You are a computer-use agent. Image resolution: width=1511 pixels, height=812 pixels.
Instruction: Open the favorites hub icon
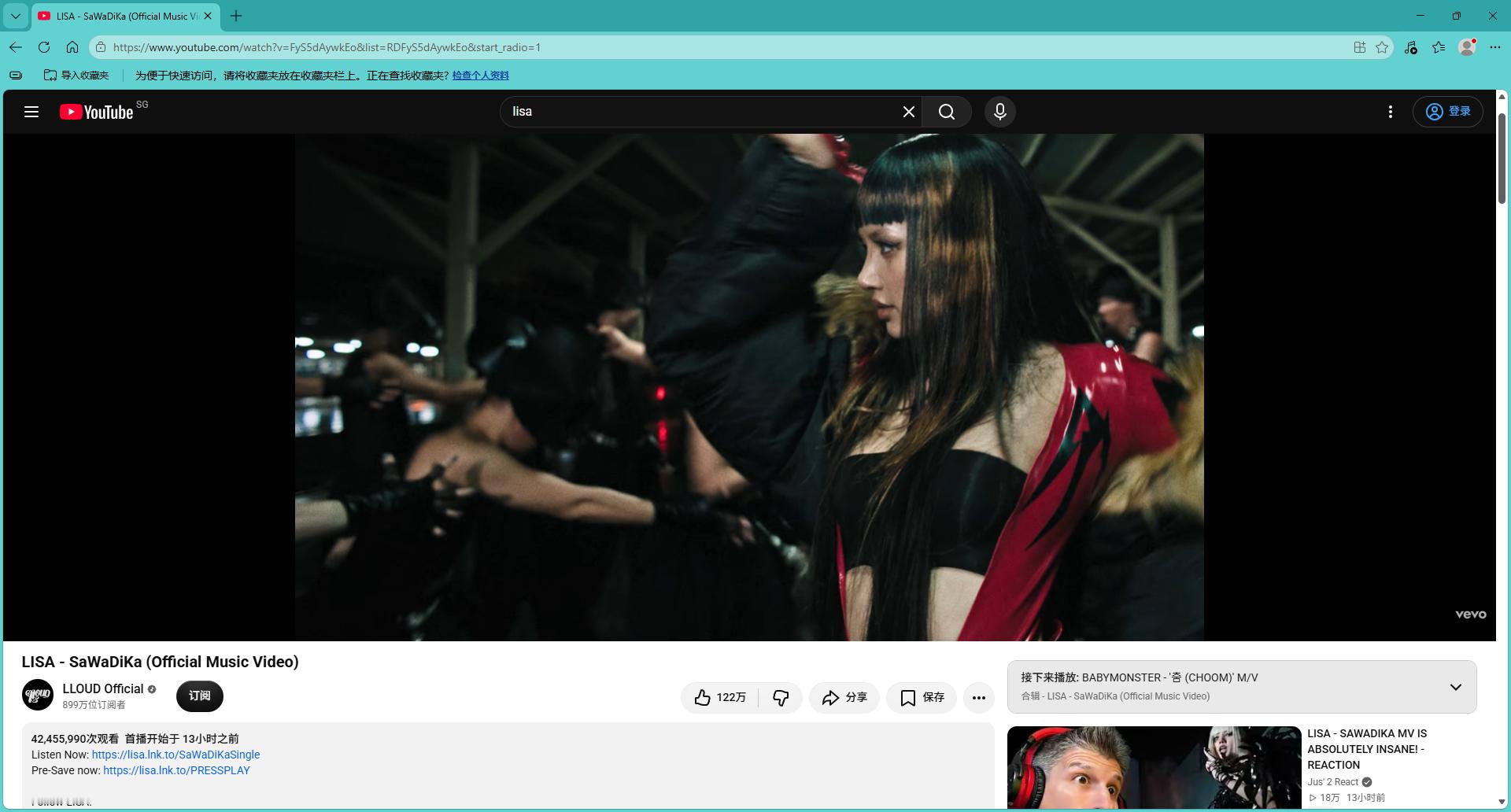1439,47
